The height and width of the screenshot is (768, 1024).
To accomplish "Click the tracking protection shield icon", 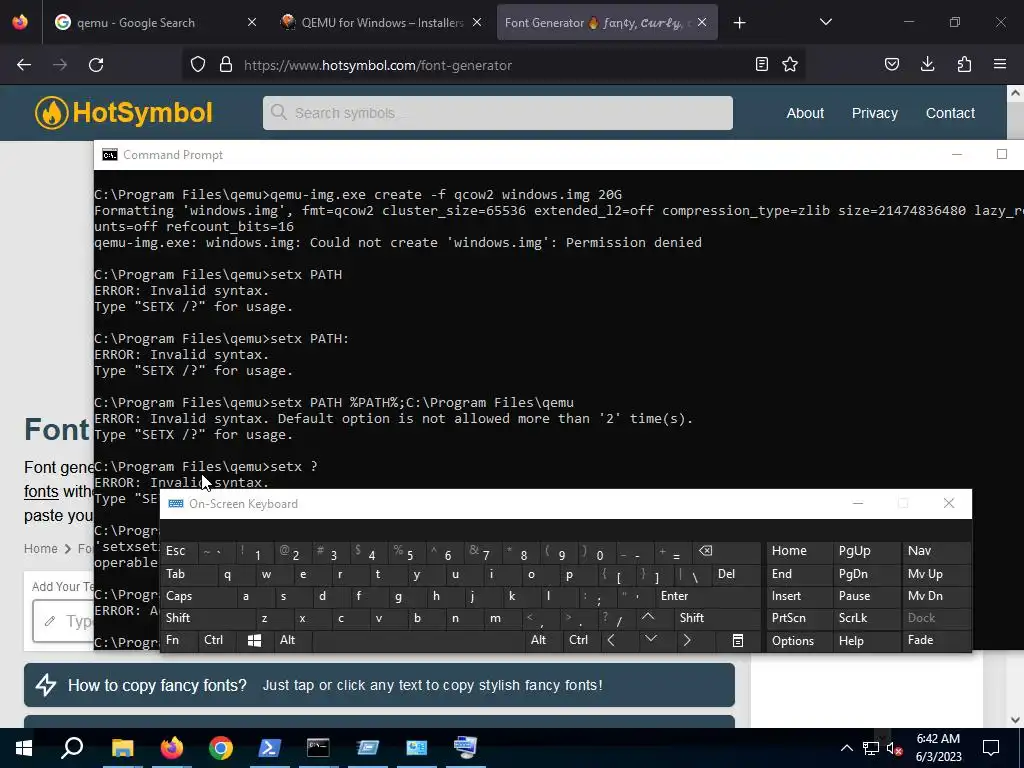I will (x=198, y=64).
